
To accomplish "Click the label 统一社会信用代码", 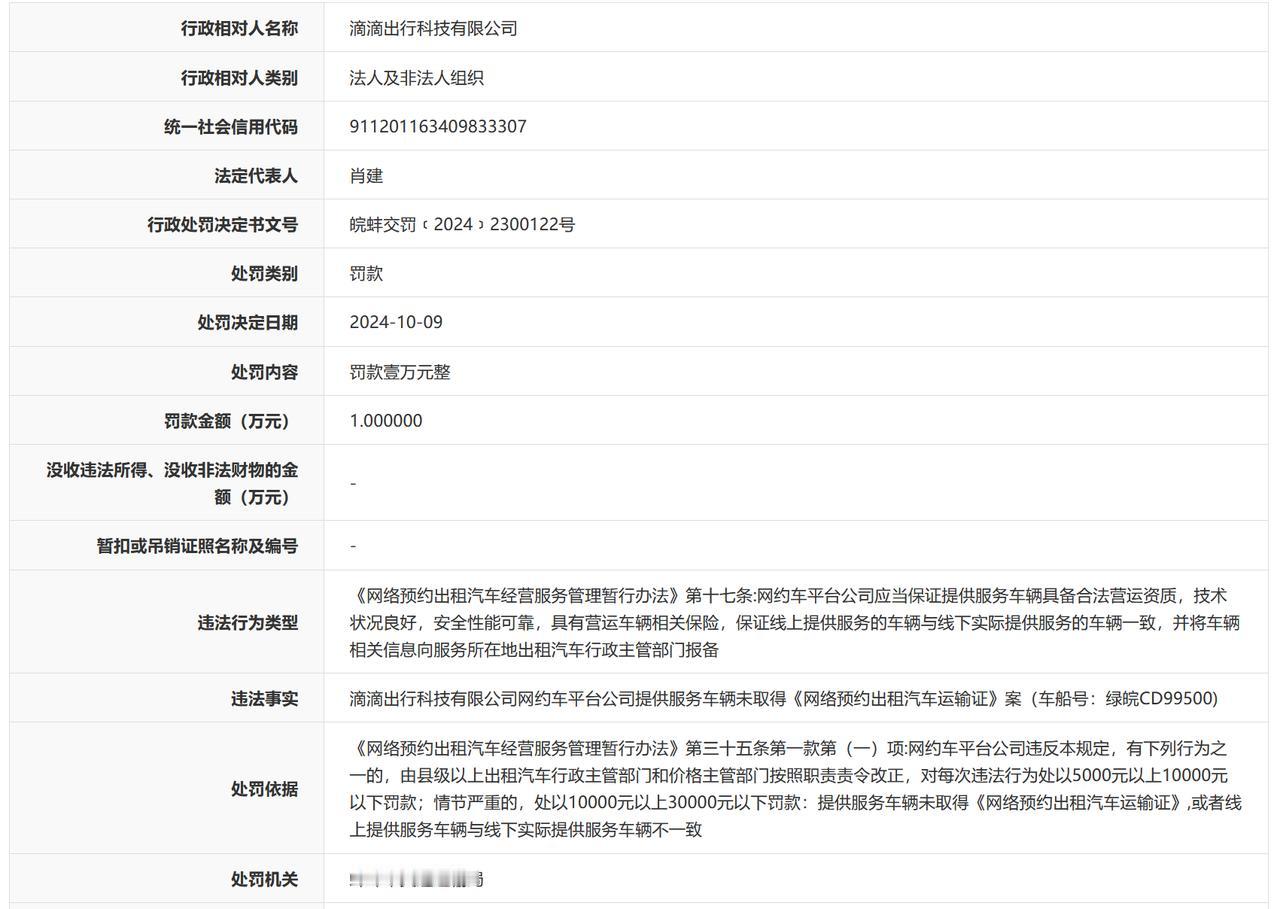I will tap(231, 127).
